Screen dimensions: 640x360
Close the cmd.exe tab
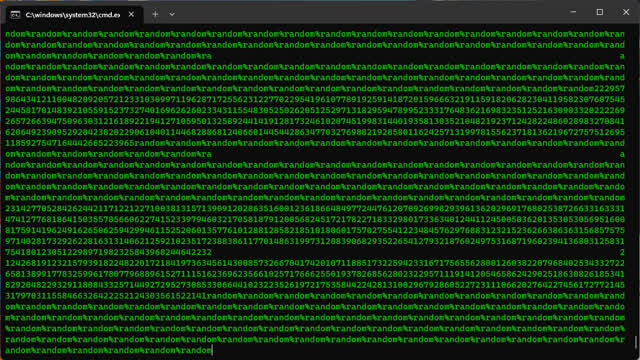click(131, 14)
